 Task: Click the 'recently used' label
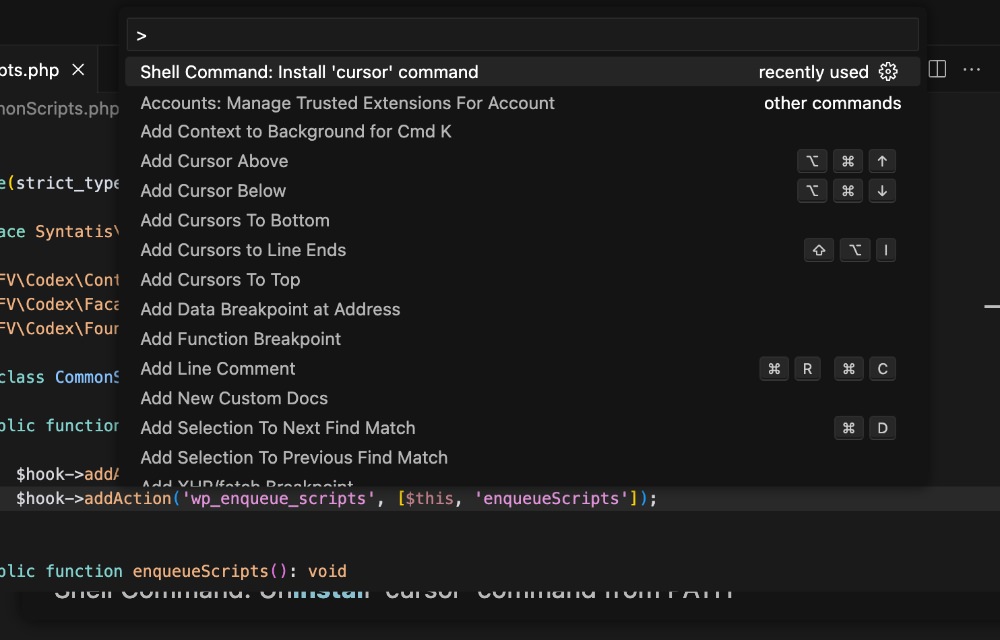tap(813, 72)
